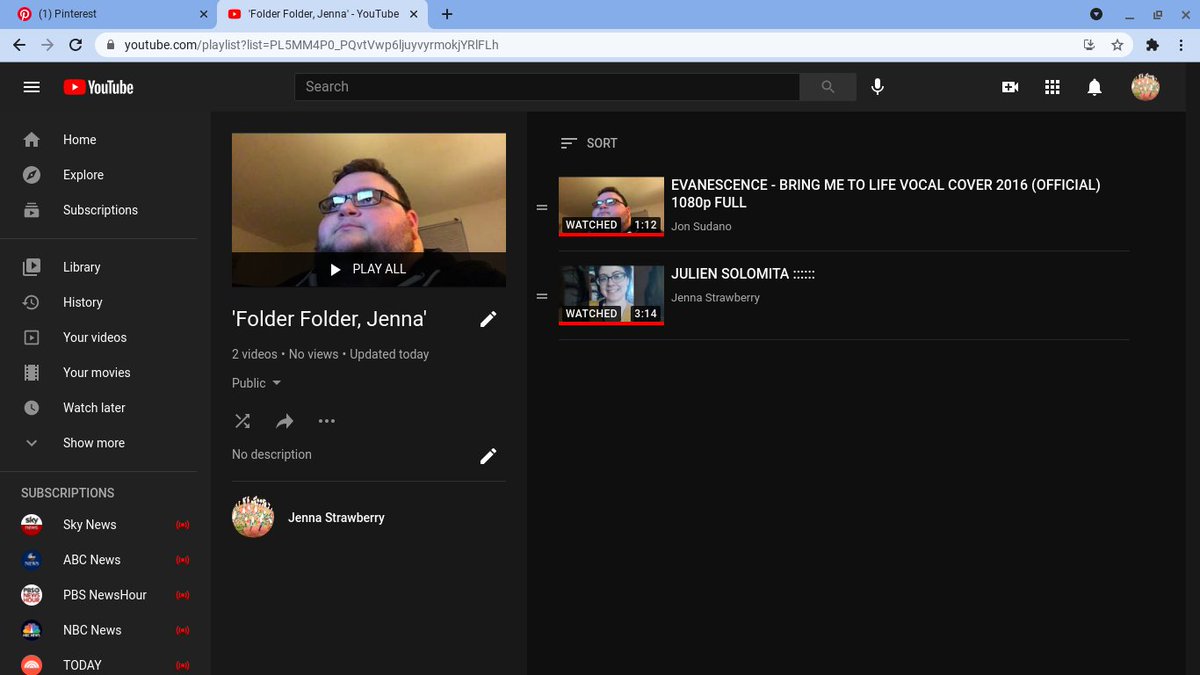
Task: Click the Julien Solomita video thumbnail
Action: tap(611, 296)
